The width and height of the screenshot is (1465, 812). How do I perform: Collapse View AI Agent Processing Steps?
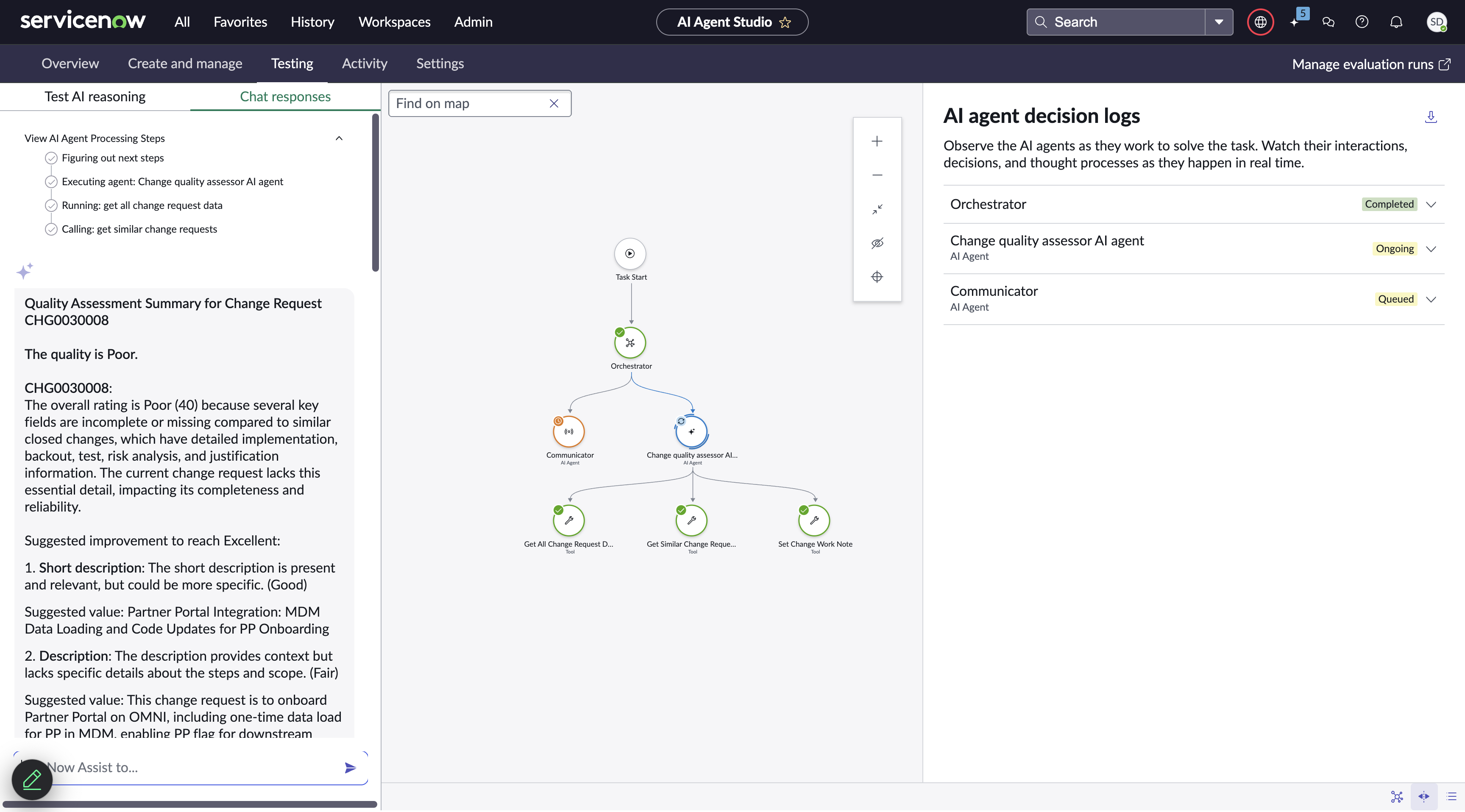pyautogui.click(x=339, y=138)
